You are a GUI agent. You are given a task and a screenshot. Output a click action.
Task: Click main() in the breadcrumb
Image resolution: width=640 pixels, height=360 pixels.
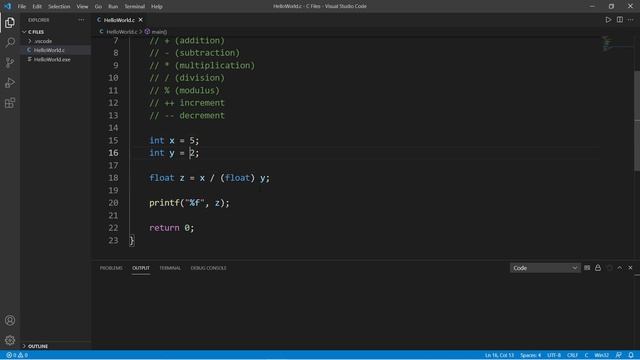159,31
